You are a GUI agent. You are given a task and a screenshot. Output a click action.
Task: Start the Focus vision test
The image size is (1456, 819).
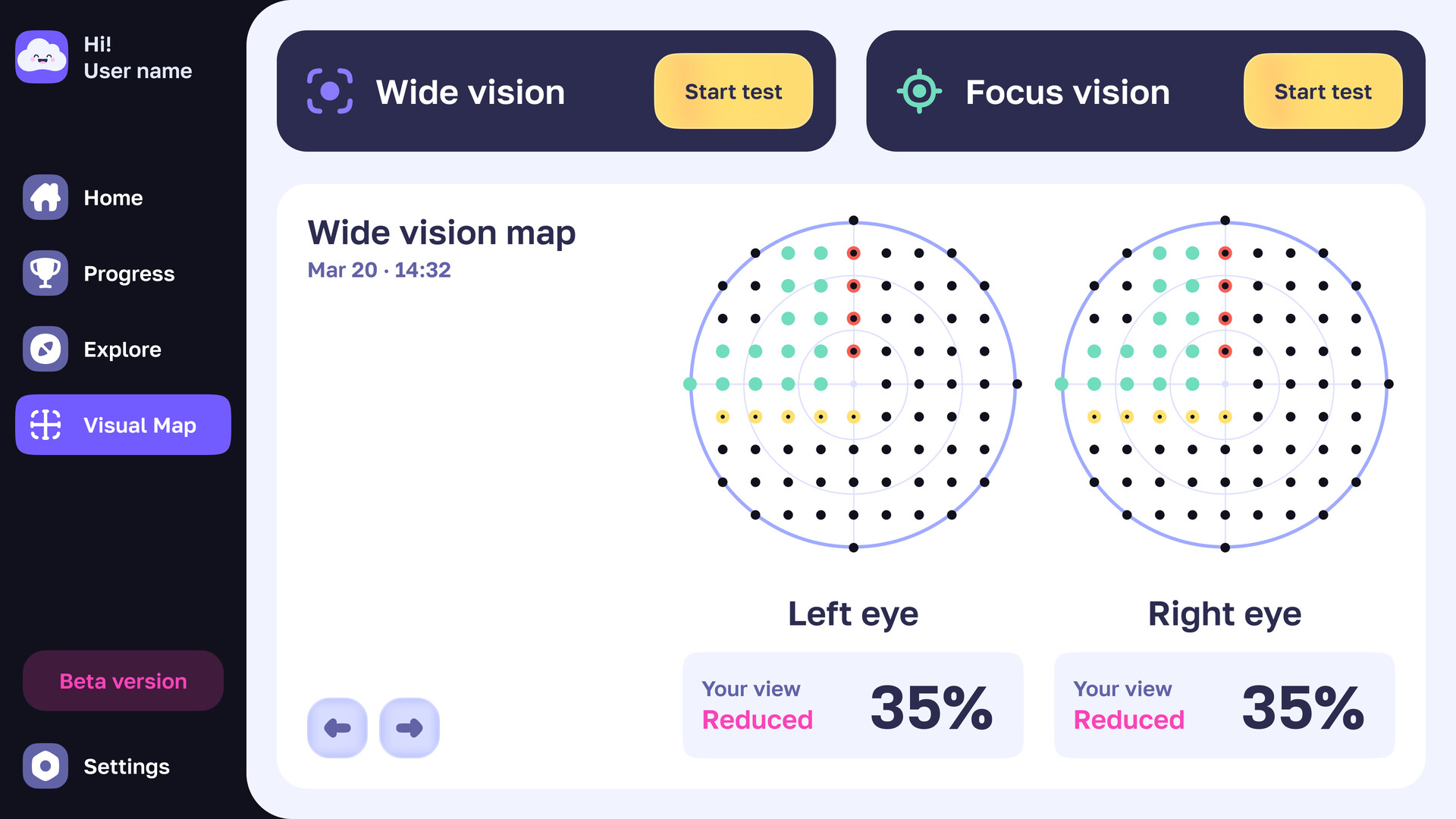(1323, 91)
